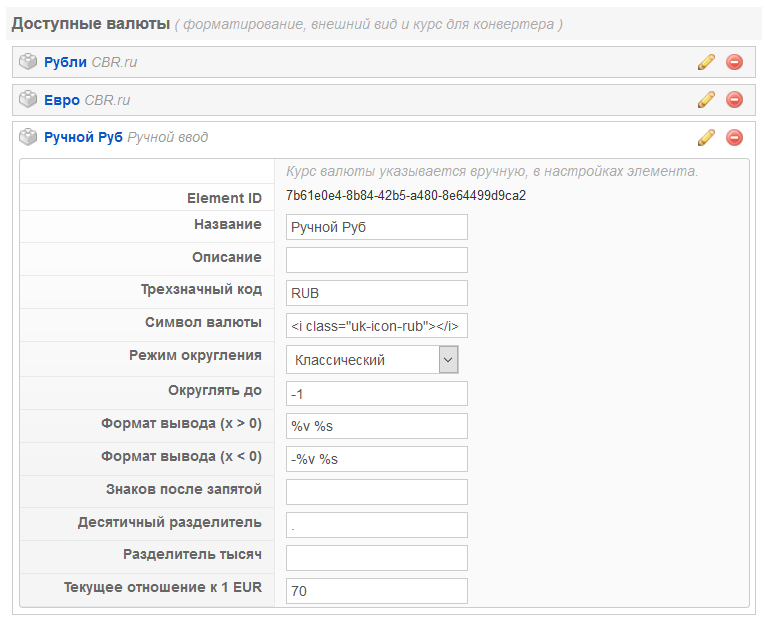Click the pencil edit icon for Рубли
770x642 pixels.
coord(706,62)
